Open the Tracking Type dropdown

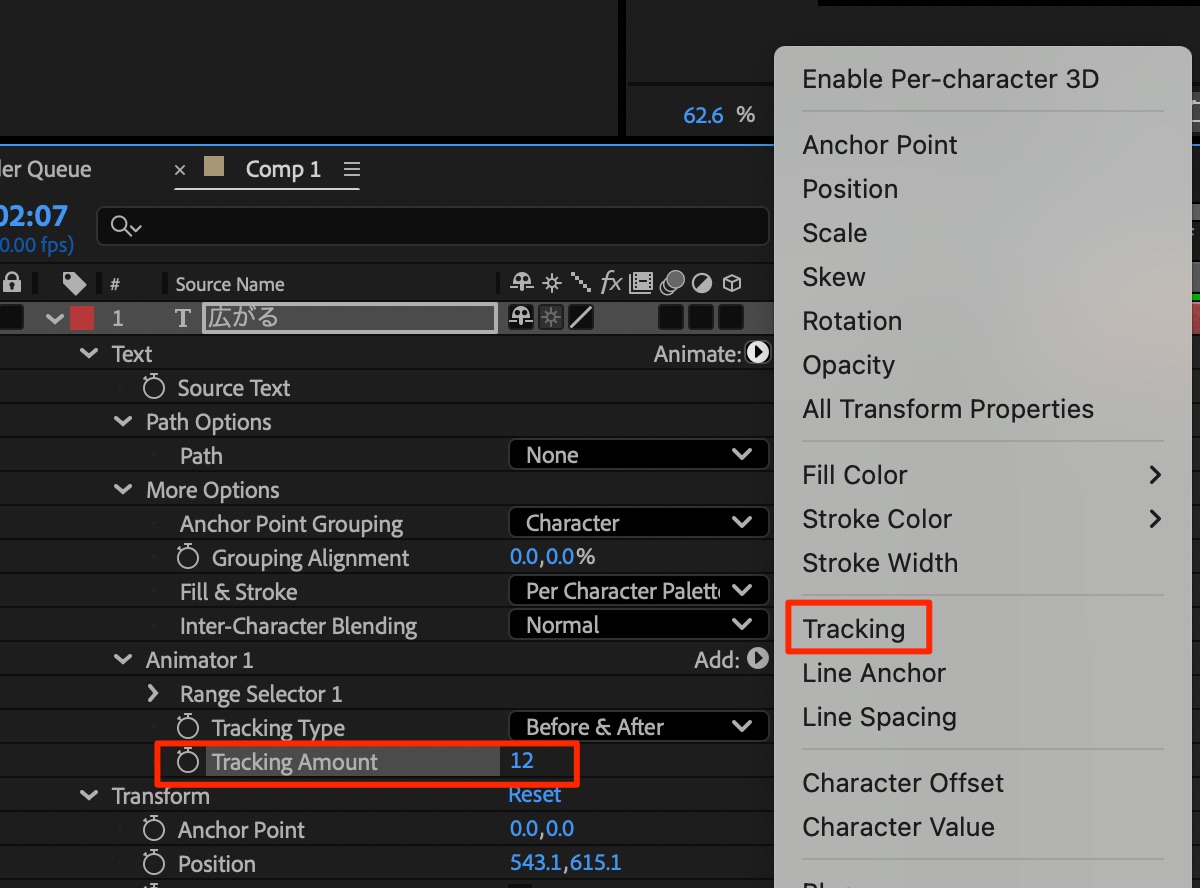pos(638,727)
